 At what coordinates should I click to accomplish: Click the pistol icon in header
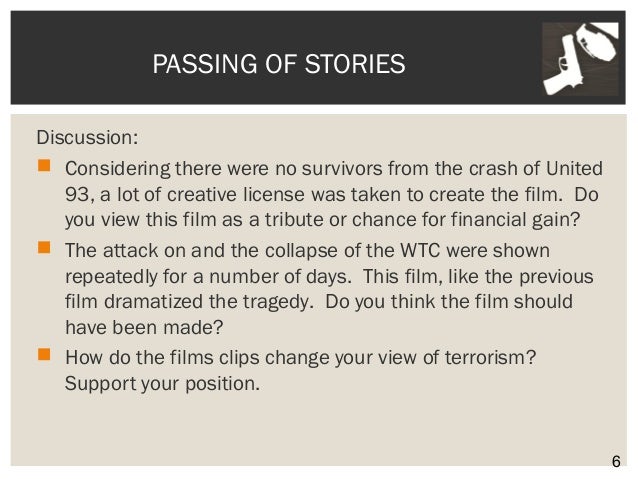(564, 67)
